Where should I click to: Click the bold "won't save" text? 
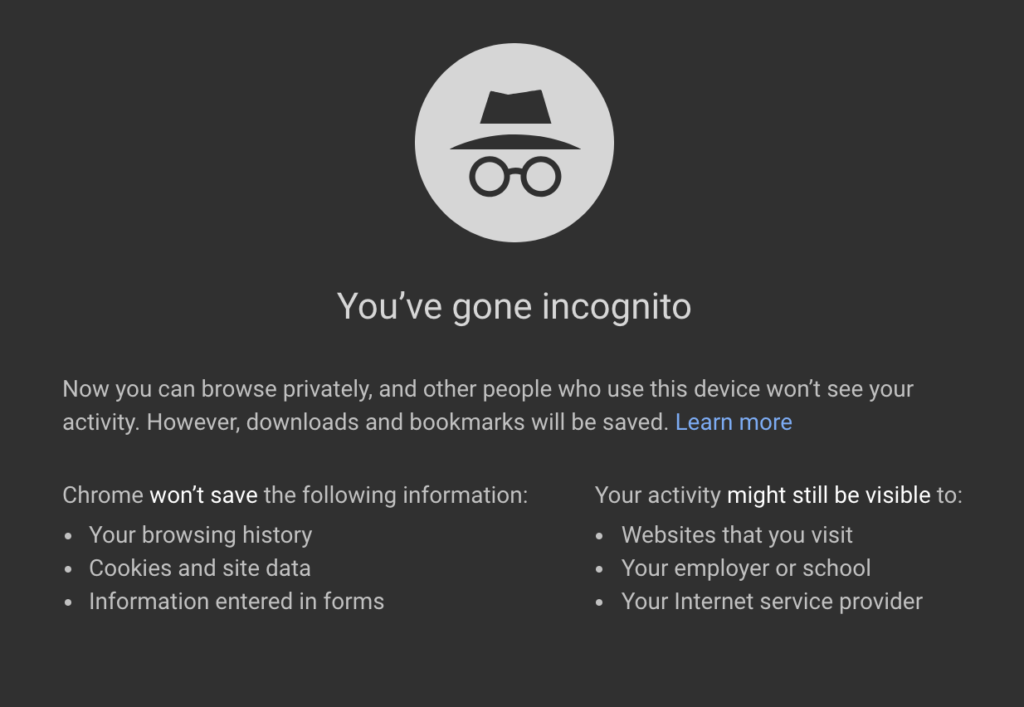click(204, 495)
